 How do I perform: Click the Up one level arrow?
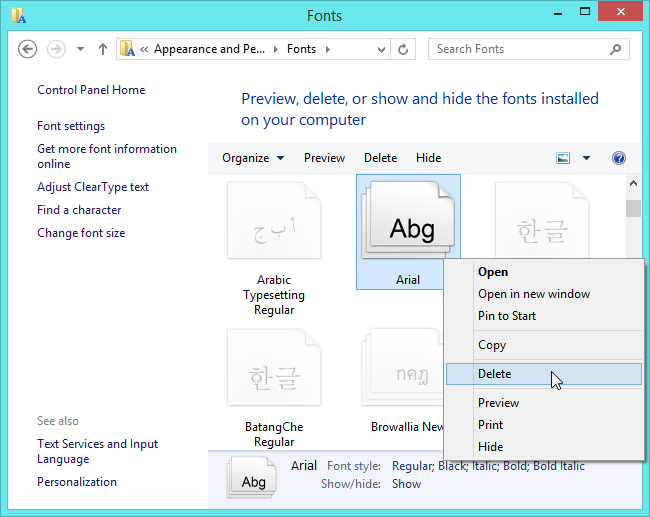[x=103, y=49]
